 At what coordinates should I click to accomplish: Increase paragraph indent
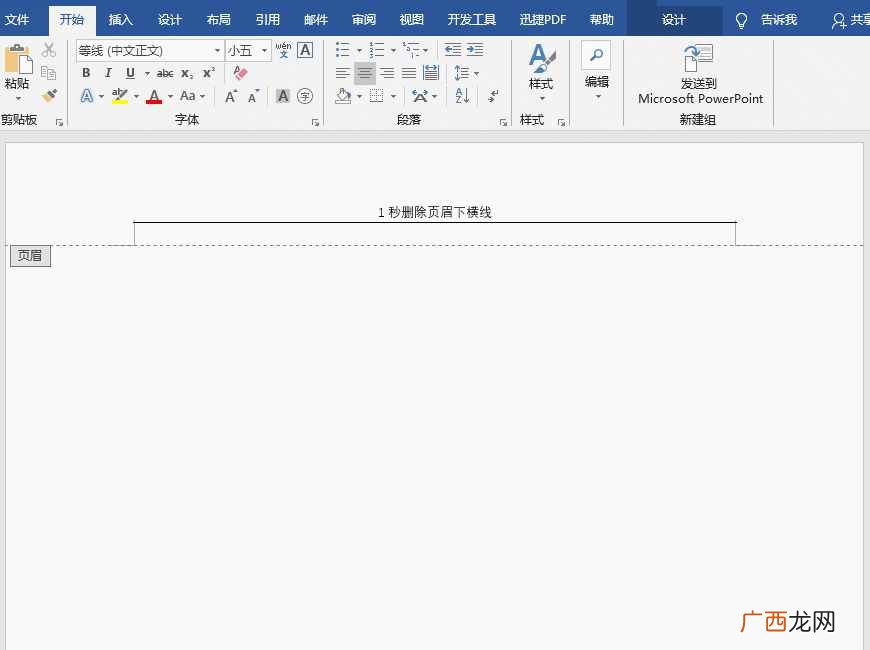pyautogui.click(x=475, y=50)
